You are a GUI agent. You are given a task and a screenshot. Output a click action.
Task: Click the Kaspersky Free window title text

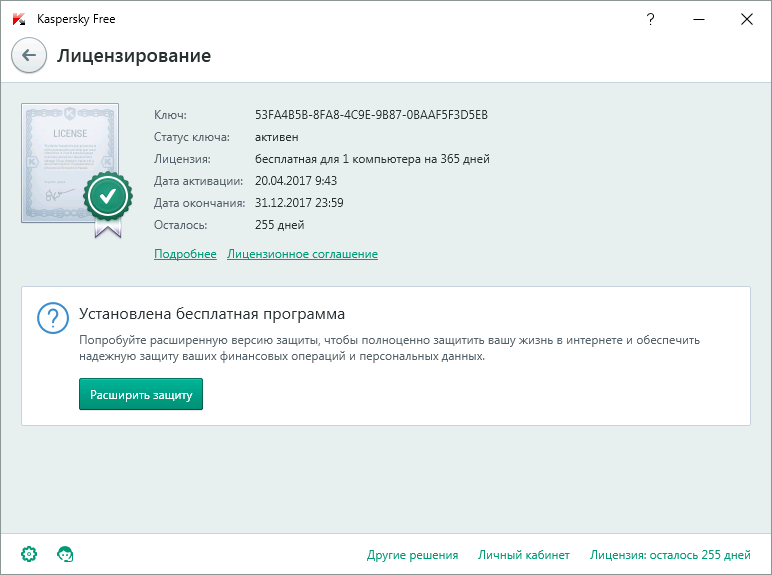tap(76, 19)
